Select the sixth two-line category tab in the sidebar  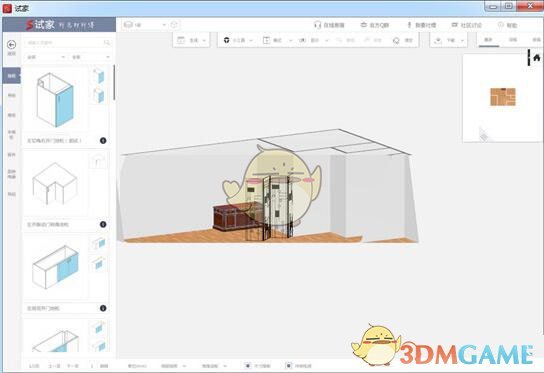pos(11,174)
